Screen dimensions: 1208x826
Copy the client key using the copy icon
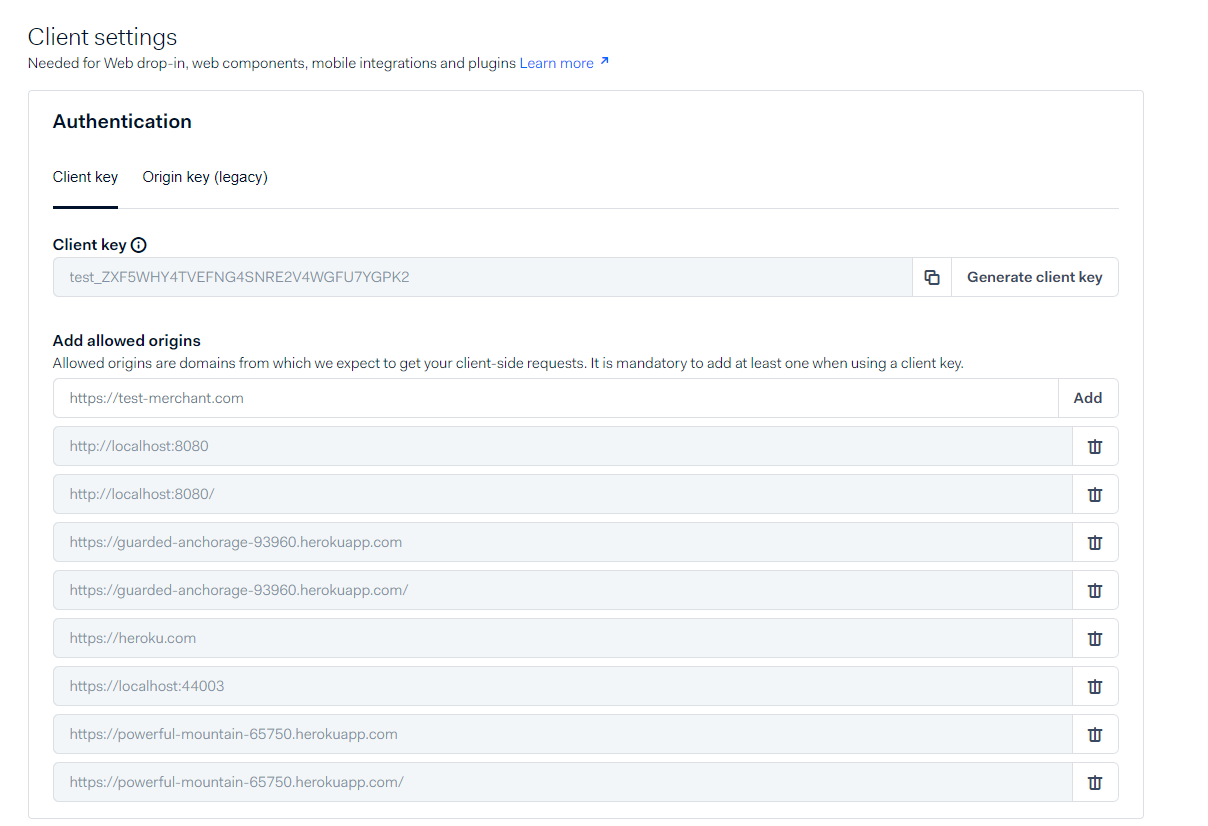coord(931,277)
